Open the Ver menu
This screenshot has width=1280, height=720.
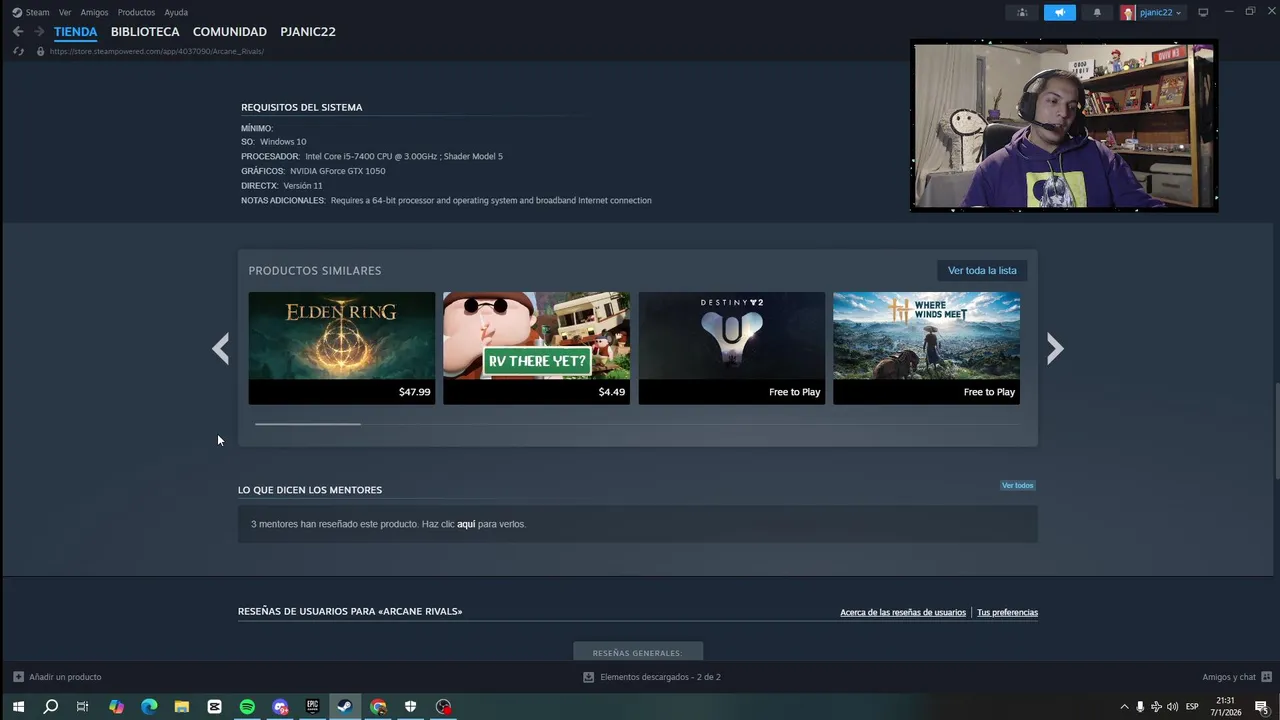pos(65,12)
